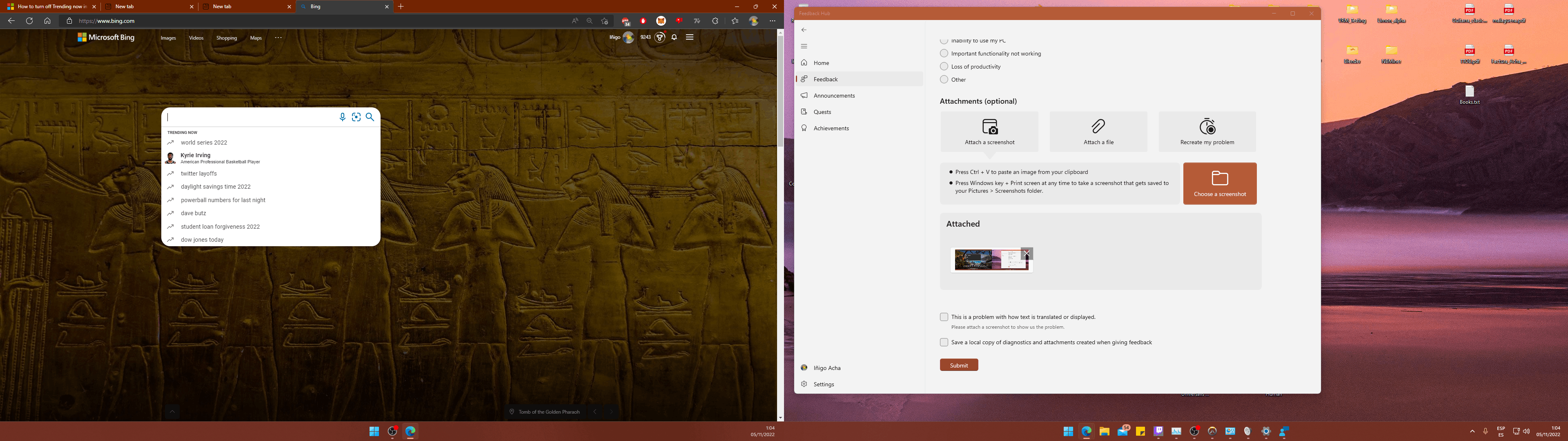Expand Feedback Hub hamburger navigation menu

(804, 46)
